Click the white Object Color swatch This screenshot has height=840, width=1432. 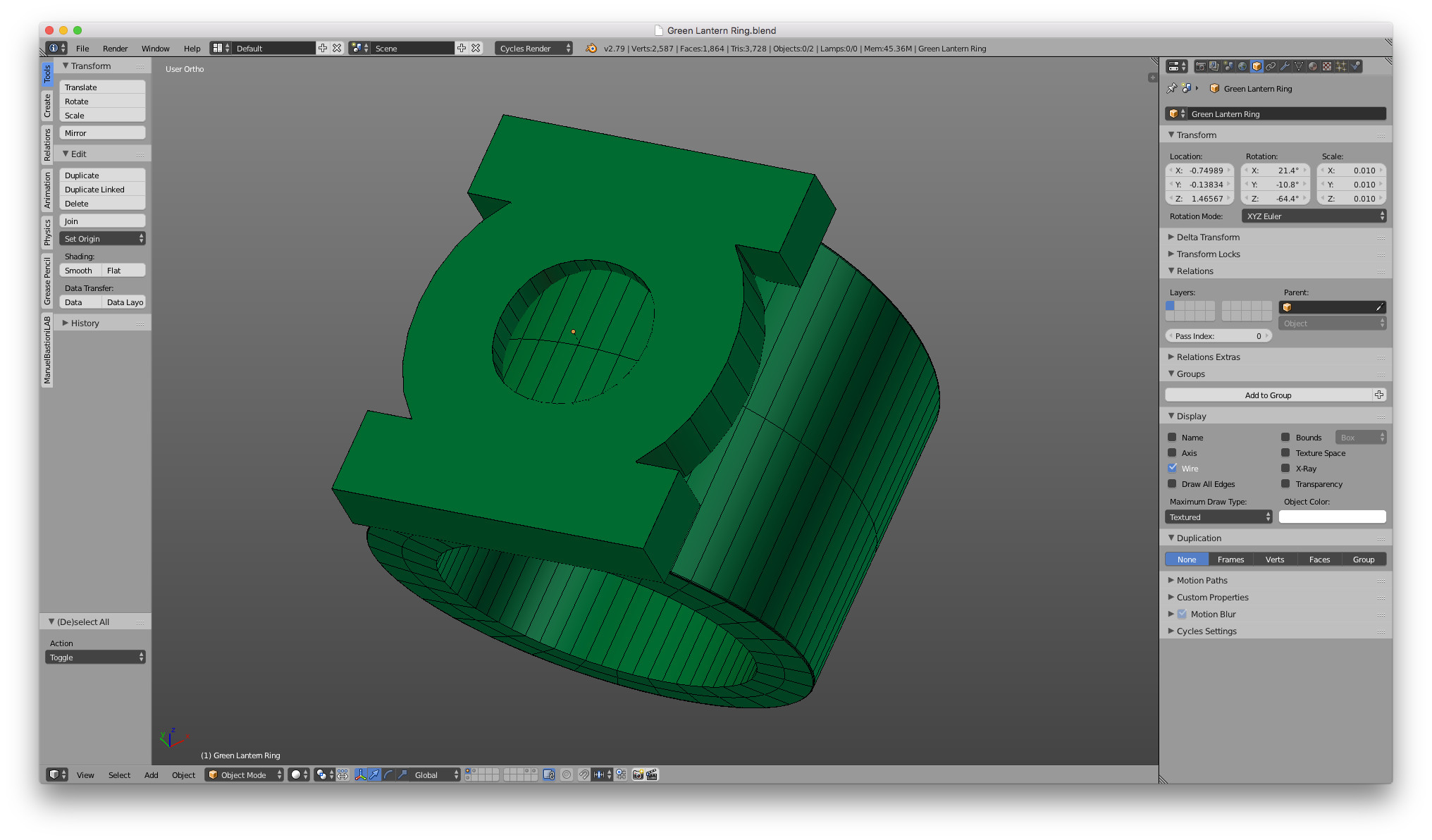(x=1332, y=517)
